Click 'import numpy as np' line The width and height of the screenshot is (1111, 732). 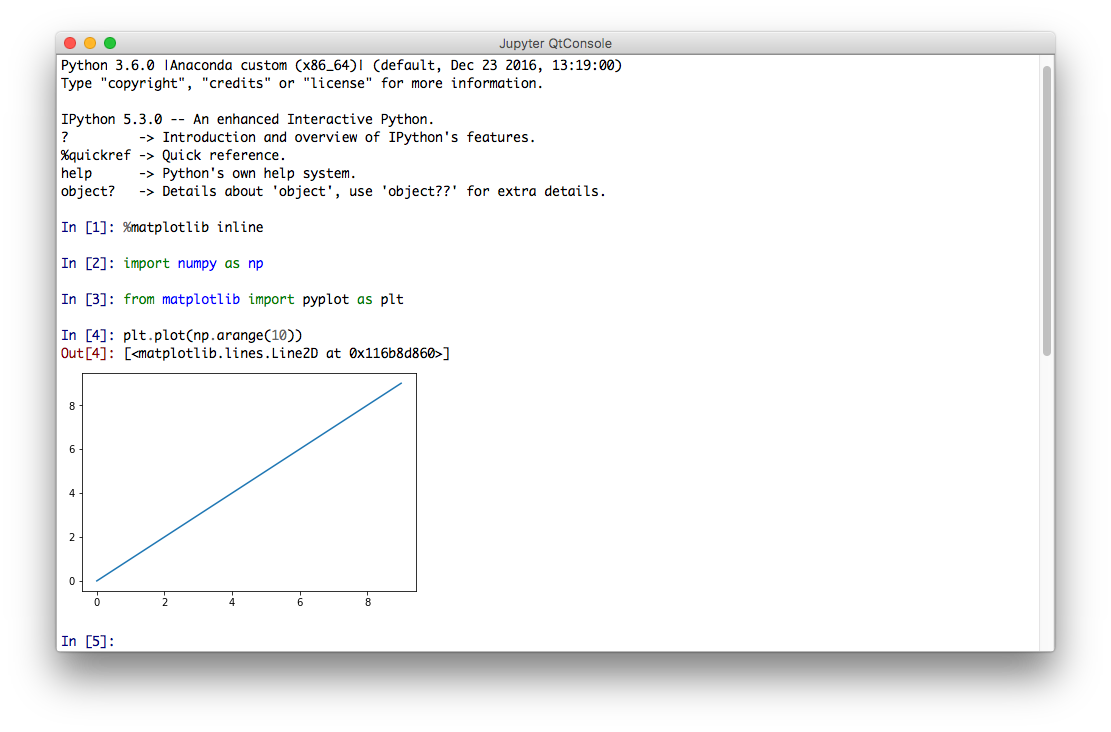pyautogui.click(x=193, y=264)
